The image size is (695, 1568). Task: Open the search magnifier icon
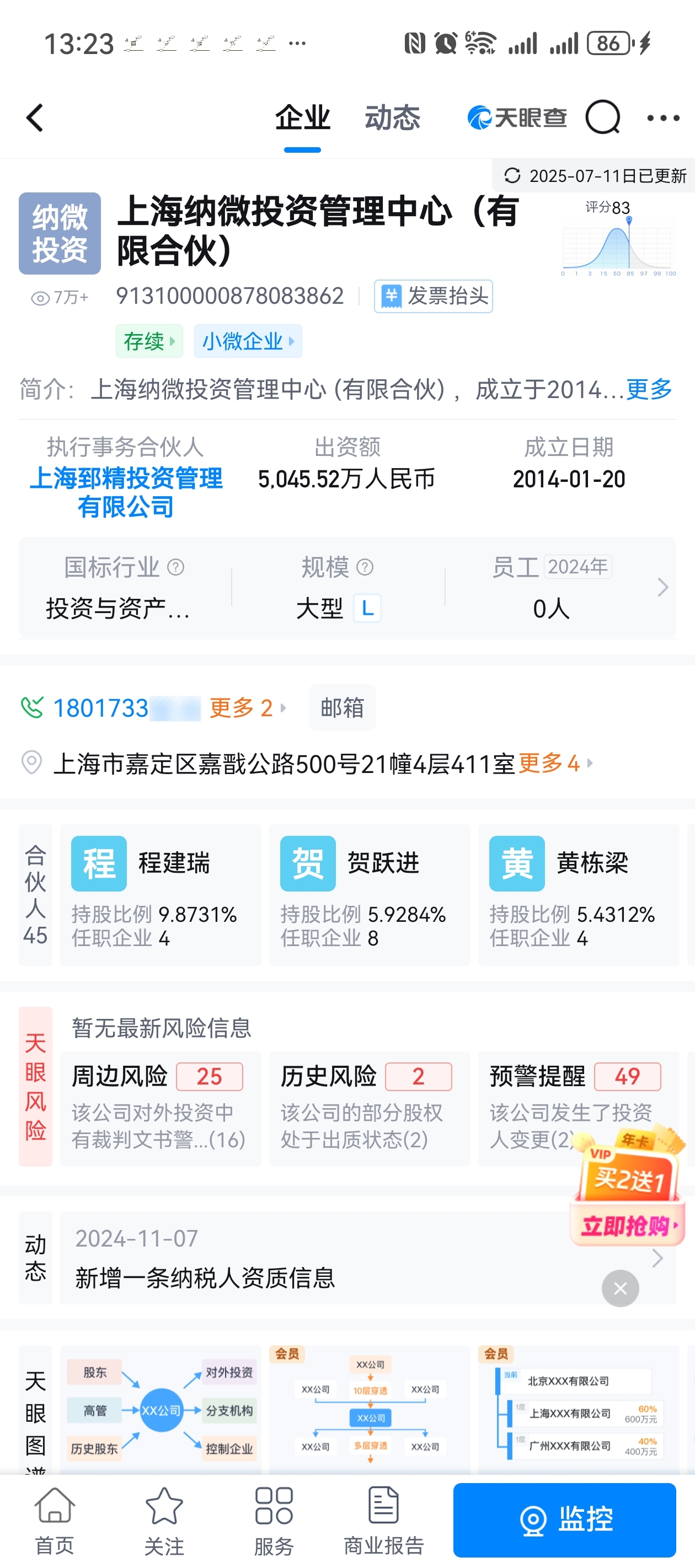tap(602, 117)
